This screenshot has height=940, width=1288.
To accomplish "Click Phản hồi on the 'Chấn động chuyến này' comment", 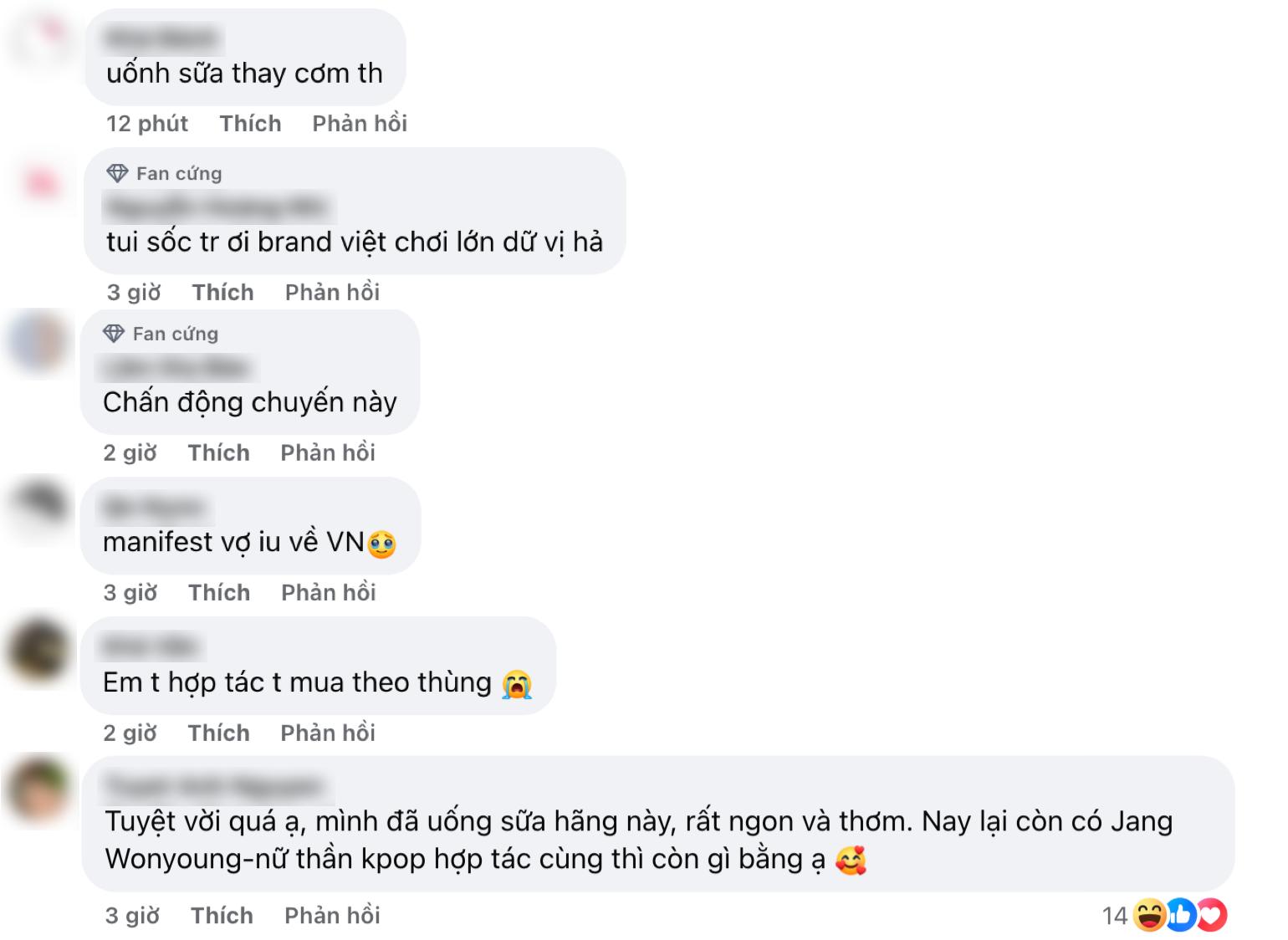I will (327, 452).
